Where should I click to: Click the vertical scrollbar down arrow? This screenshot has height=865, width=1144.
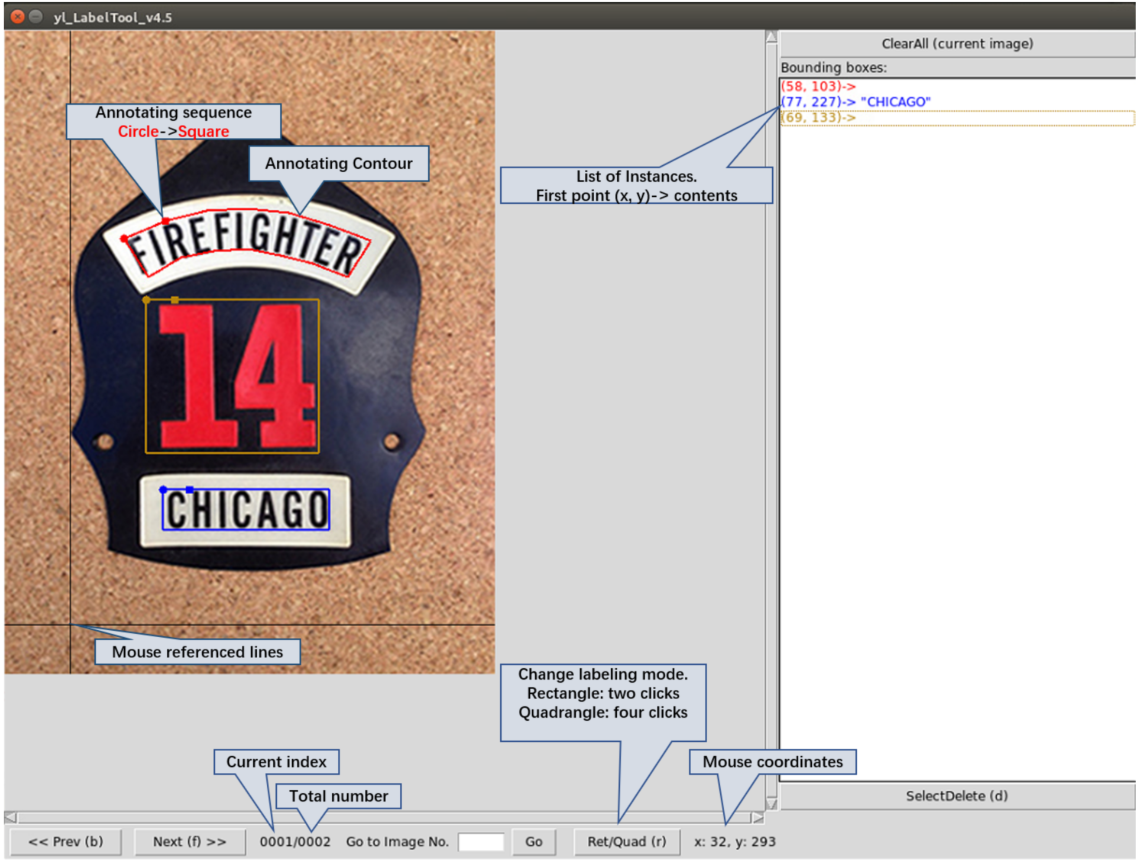pos(772,804)
